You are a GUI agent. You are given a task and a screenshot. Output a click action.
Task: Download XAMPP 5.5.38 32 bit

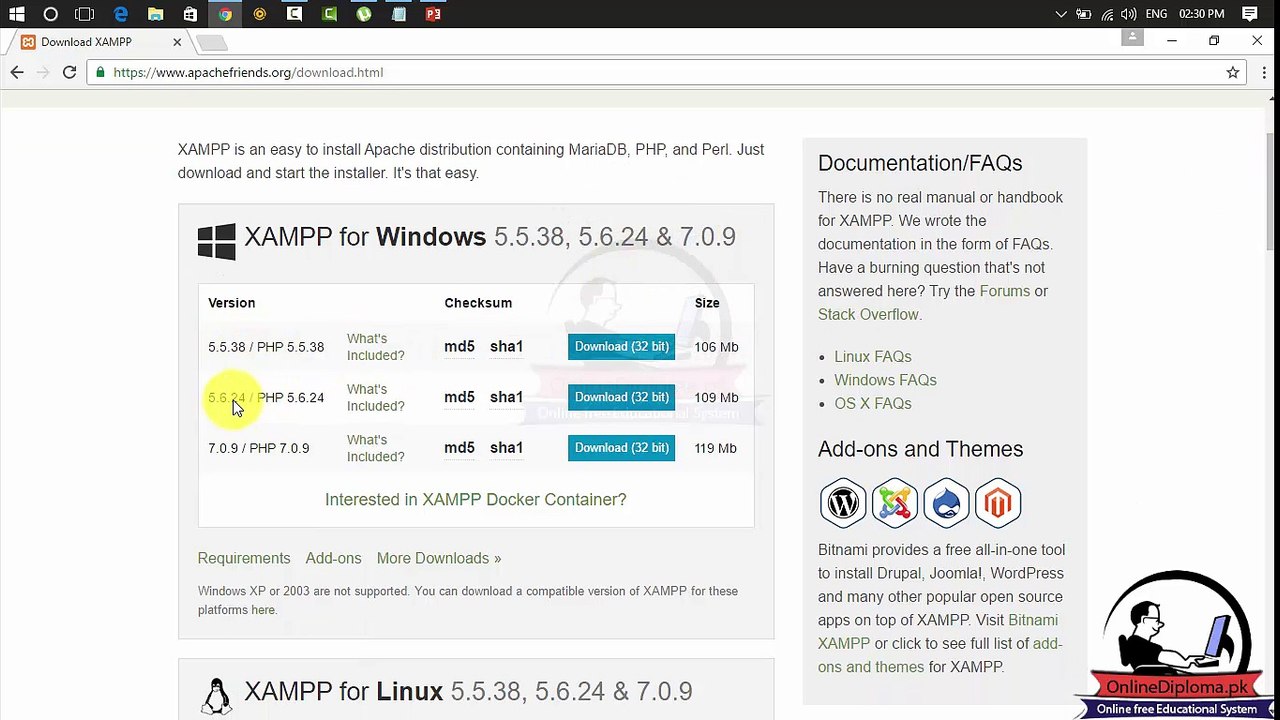(x=621, y=347)
